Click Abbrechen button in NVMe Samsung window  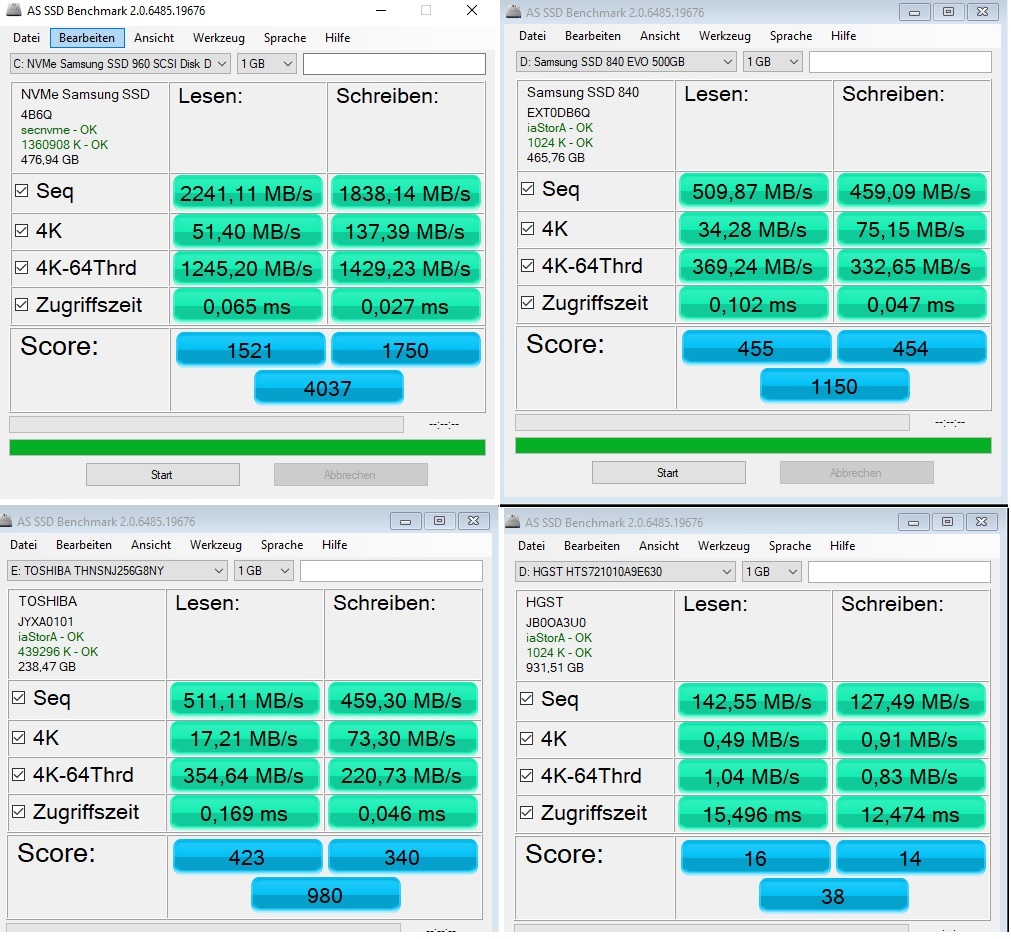click(x=350, y=475)
